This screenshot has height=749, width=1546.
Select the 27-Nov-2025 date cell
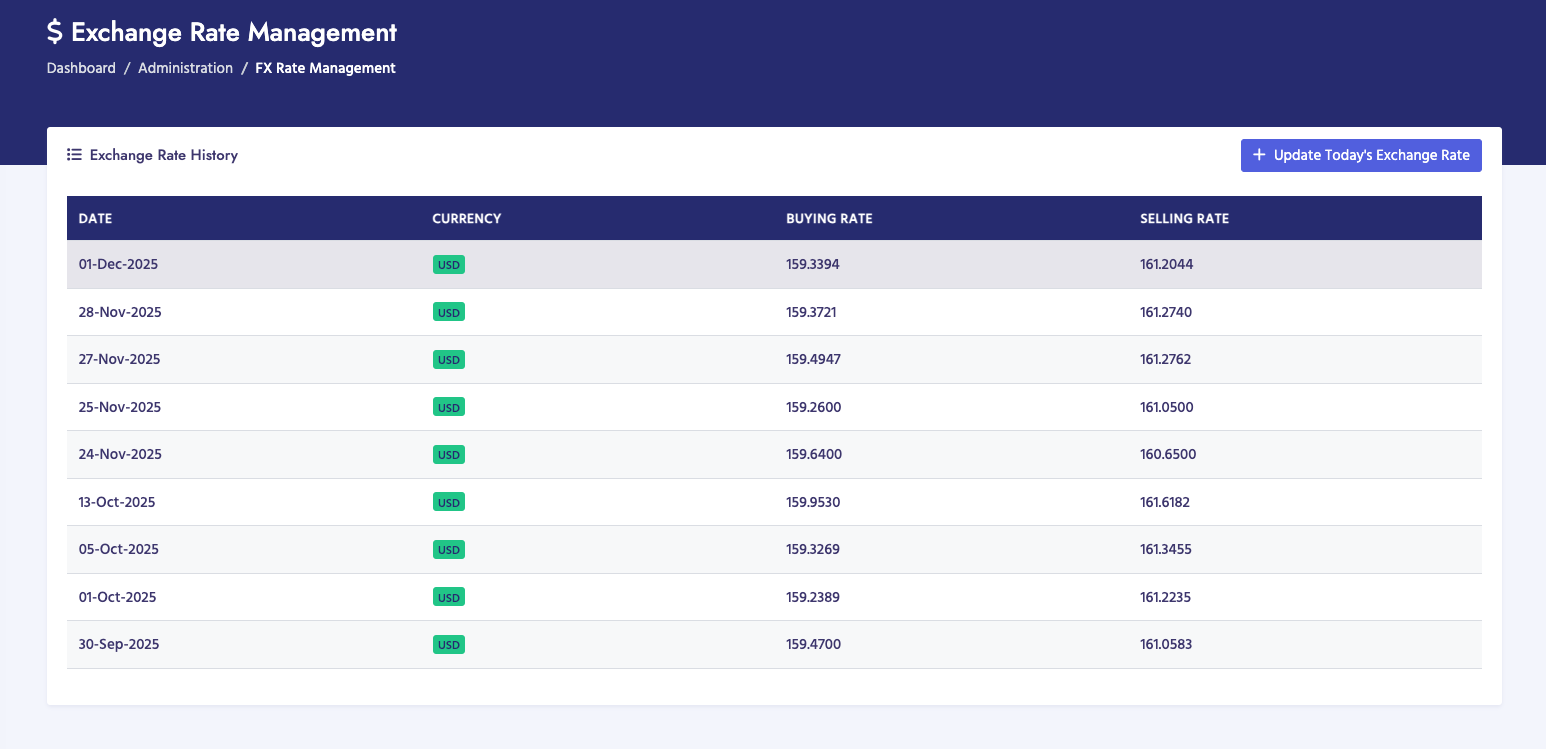coord(119,359)
